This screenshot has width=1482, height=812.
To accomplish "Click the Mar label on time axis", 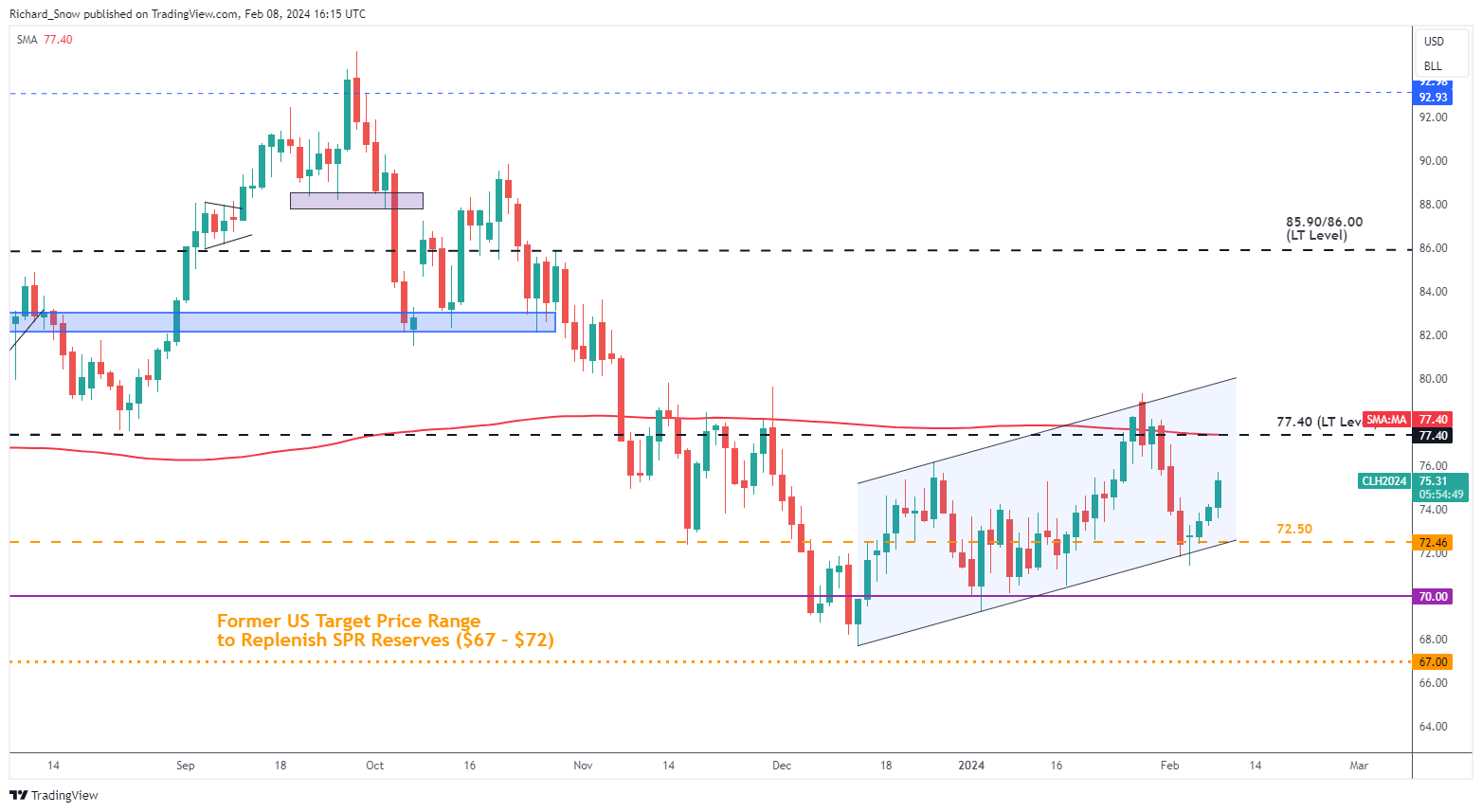I will point(1359,766).
